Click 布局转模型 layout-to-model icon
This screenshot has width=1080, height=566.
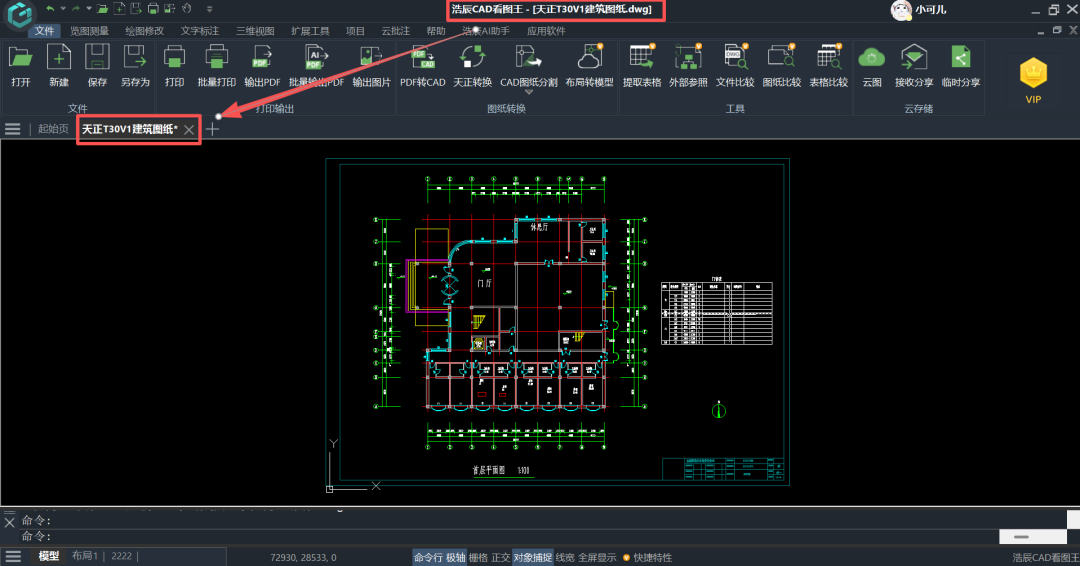coord(590,58)
